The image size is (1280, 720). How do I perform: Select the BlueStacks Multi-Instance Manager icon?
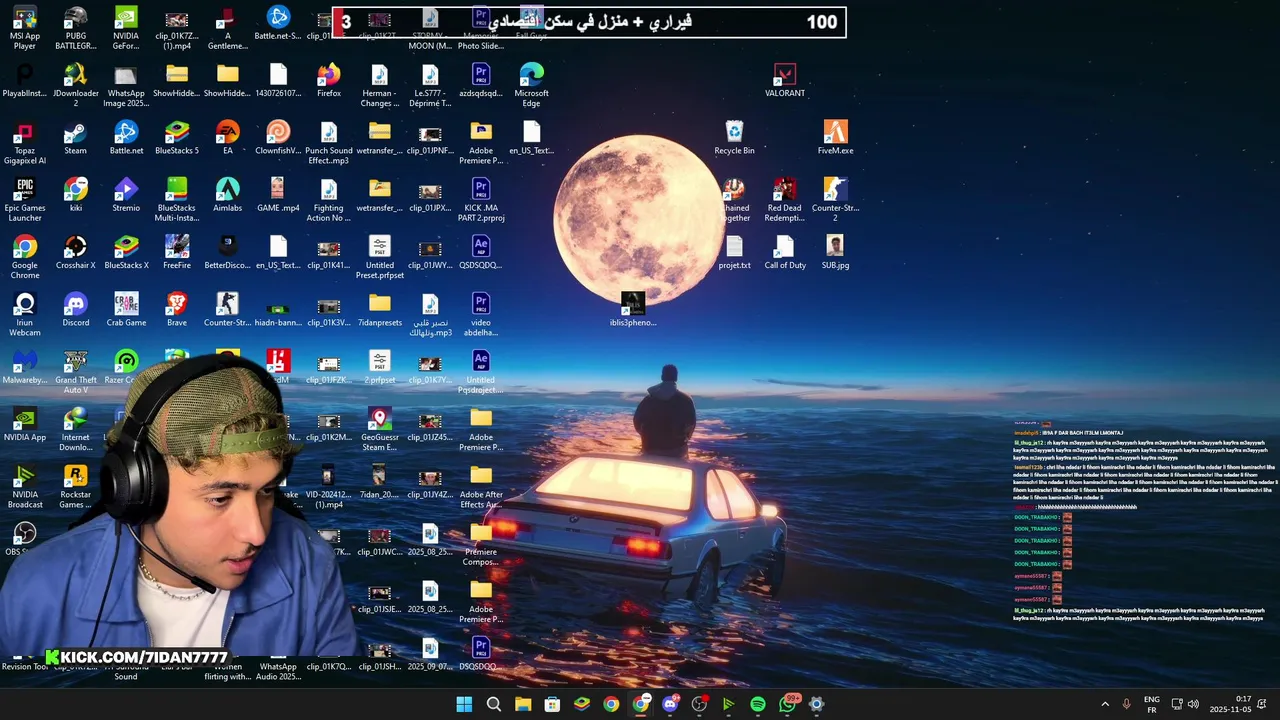177,200
